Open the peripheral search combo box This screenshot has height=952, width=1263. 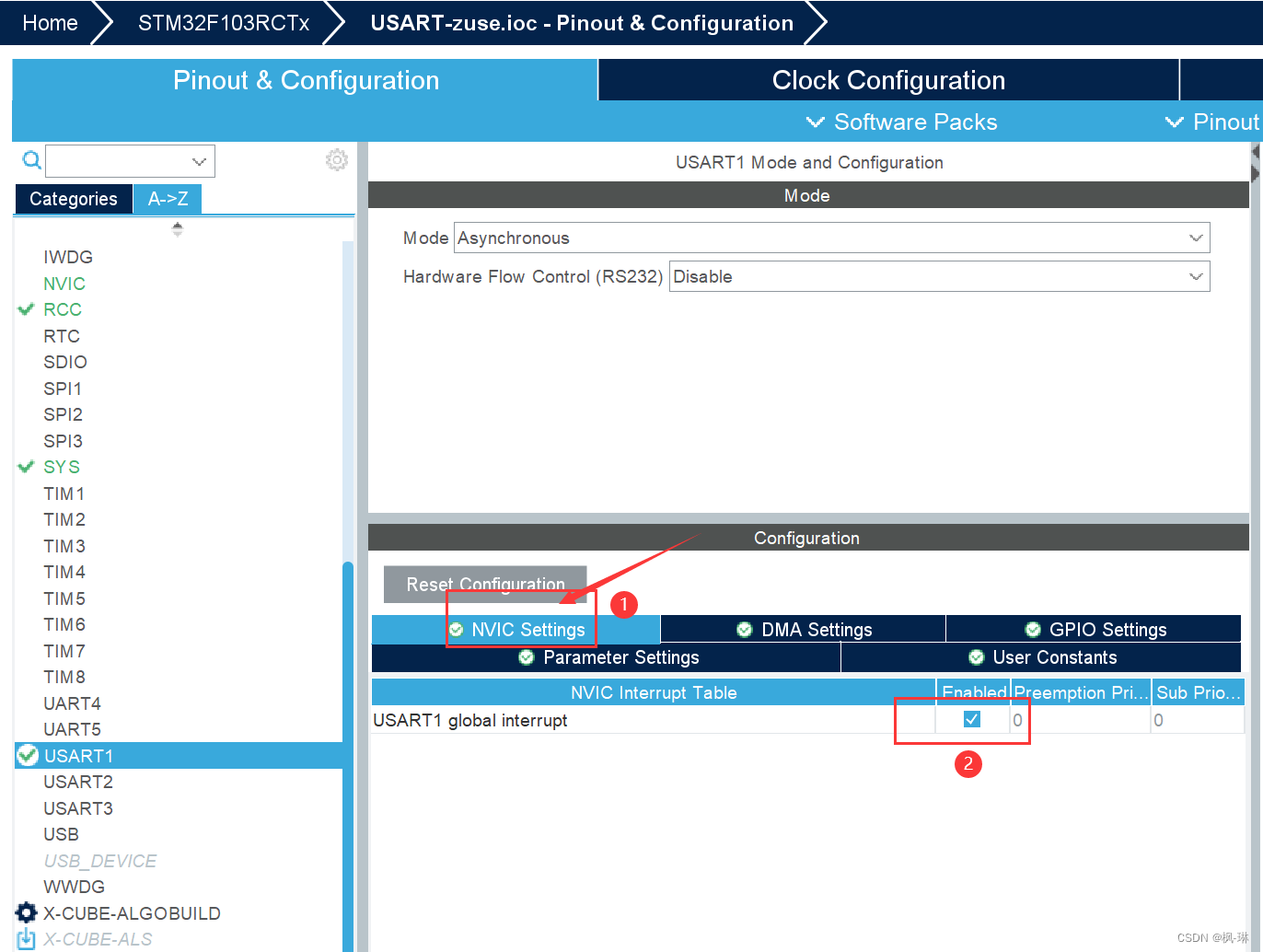pos(130,161)
